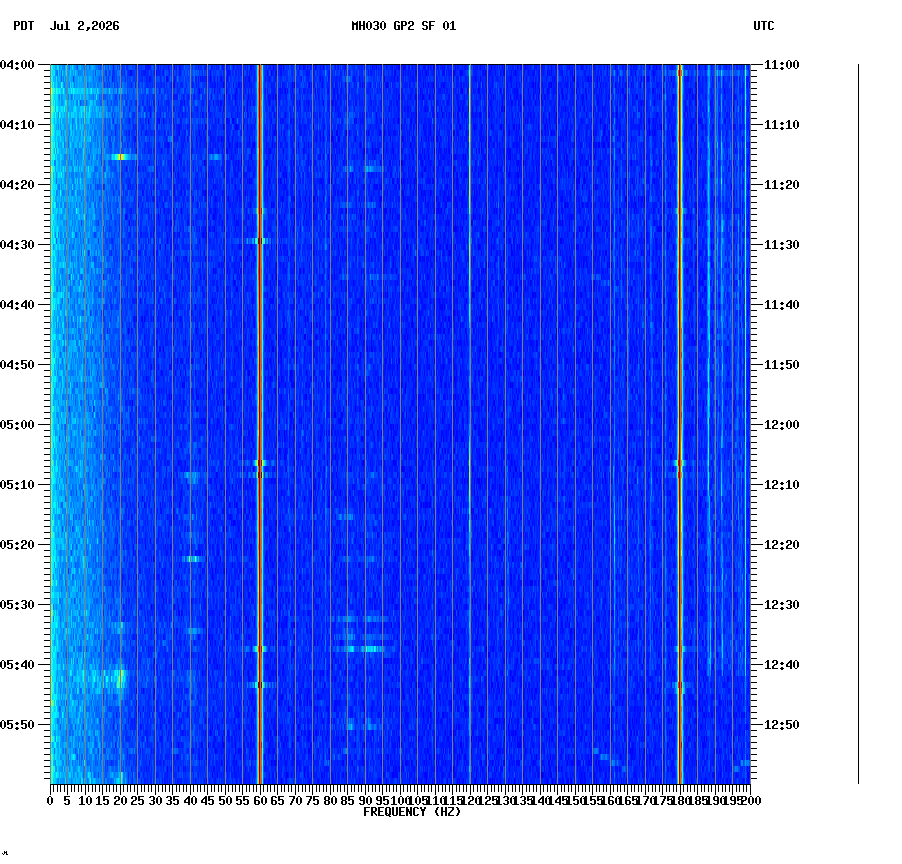This screenshot has height=864, width=902.
Task: Click the 60 Hz axis tick label
Action: click(x=260, y=801)
